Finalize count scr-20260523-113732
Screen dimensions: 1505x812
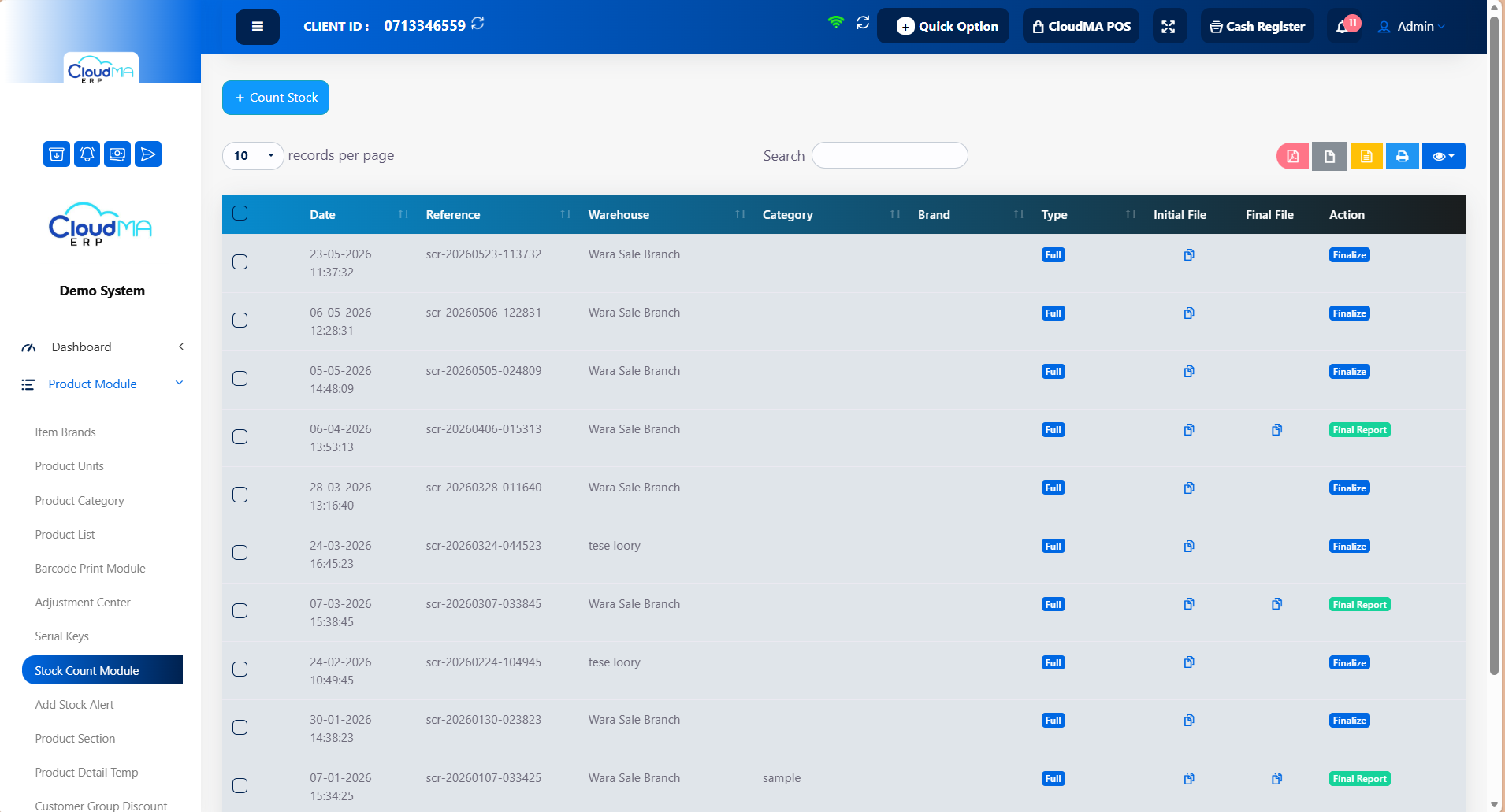tap(1349, 255)
